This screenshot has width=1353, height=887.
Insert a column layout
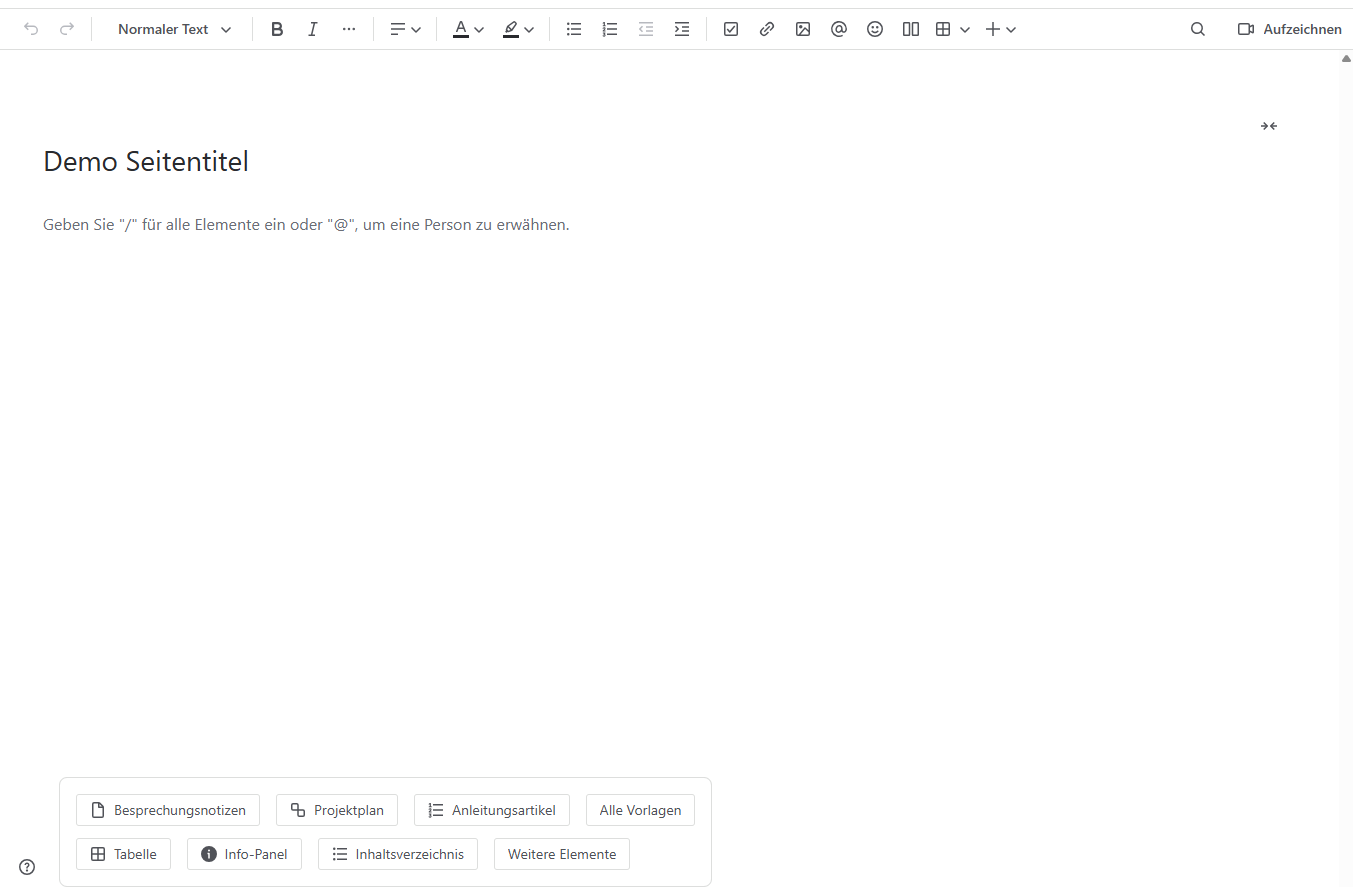point(911,29)
